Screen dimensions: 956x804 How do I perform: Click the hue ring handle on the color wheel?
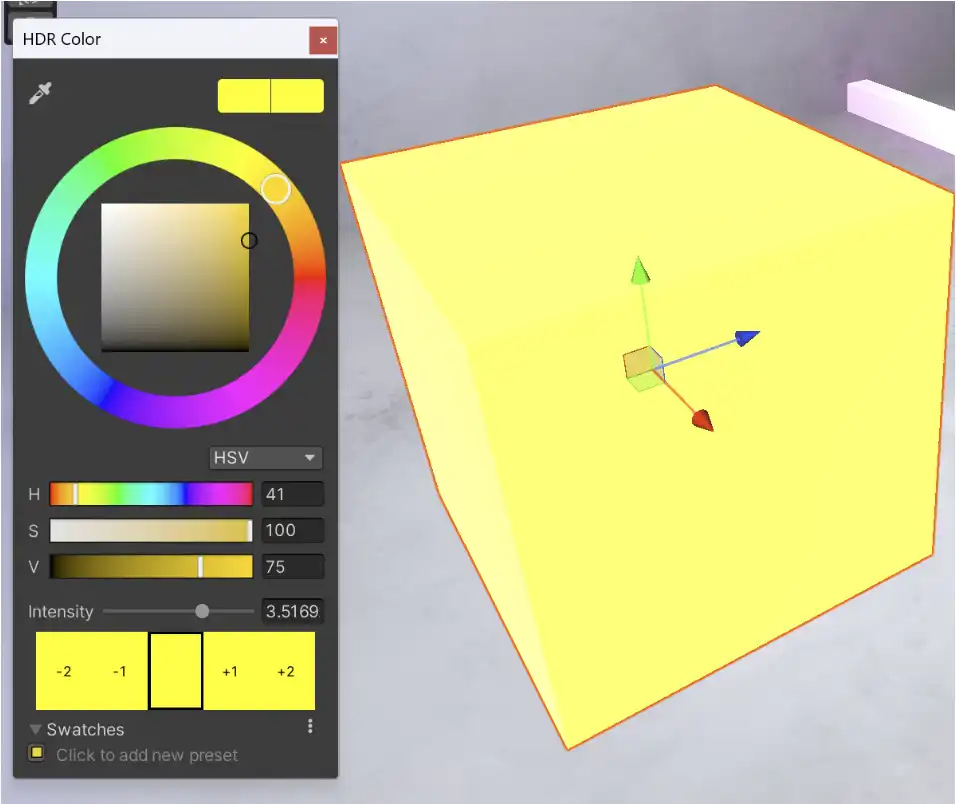276,189
